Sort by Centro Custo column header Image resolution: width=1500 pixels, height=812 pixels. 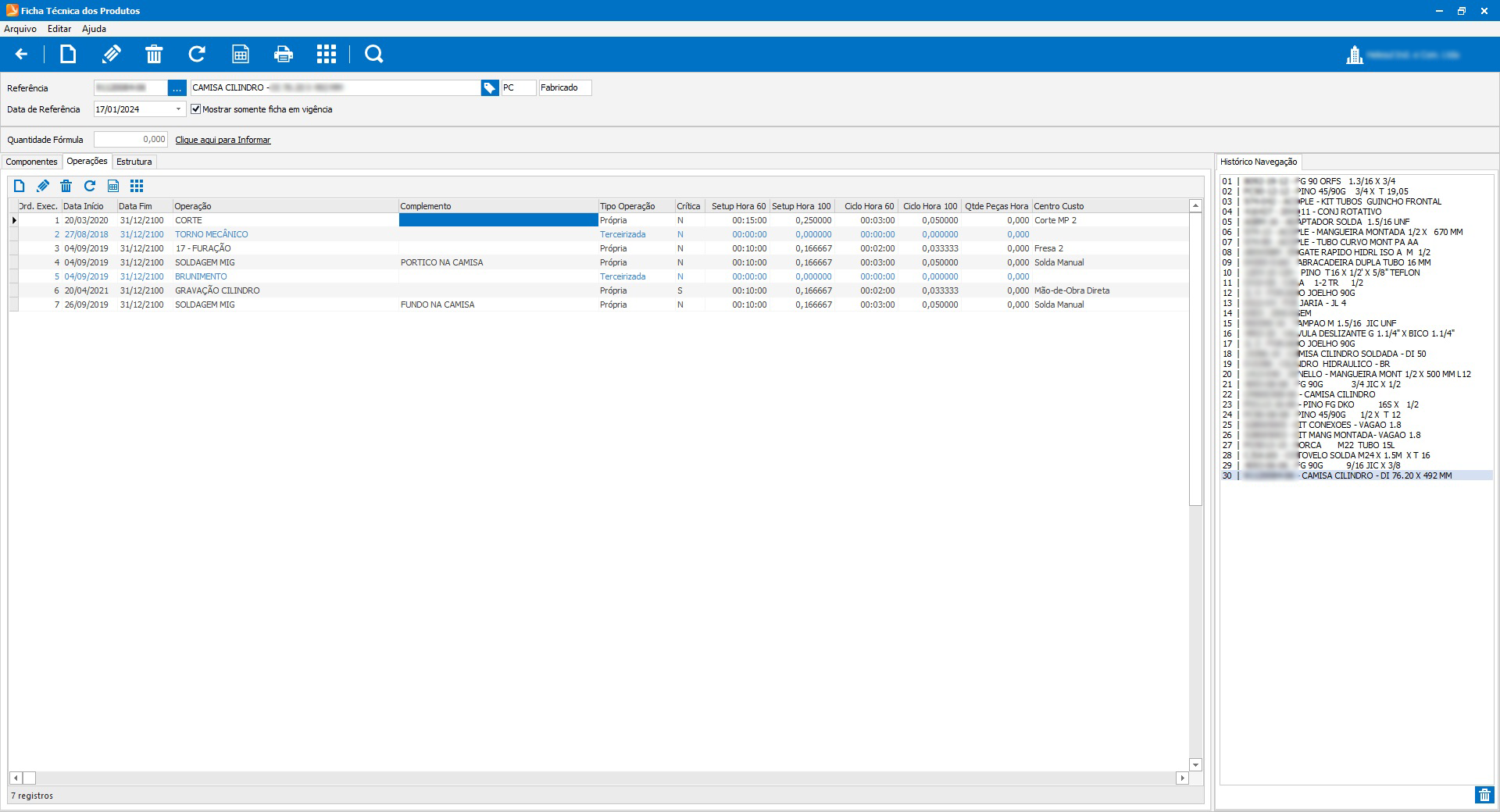tap(1109, 206)
